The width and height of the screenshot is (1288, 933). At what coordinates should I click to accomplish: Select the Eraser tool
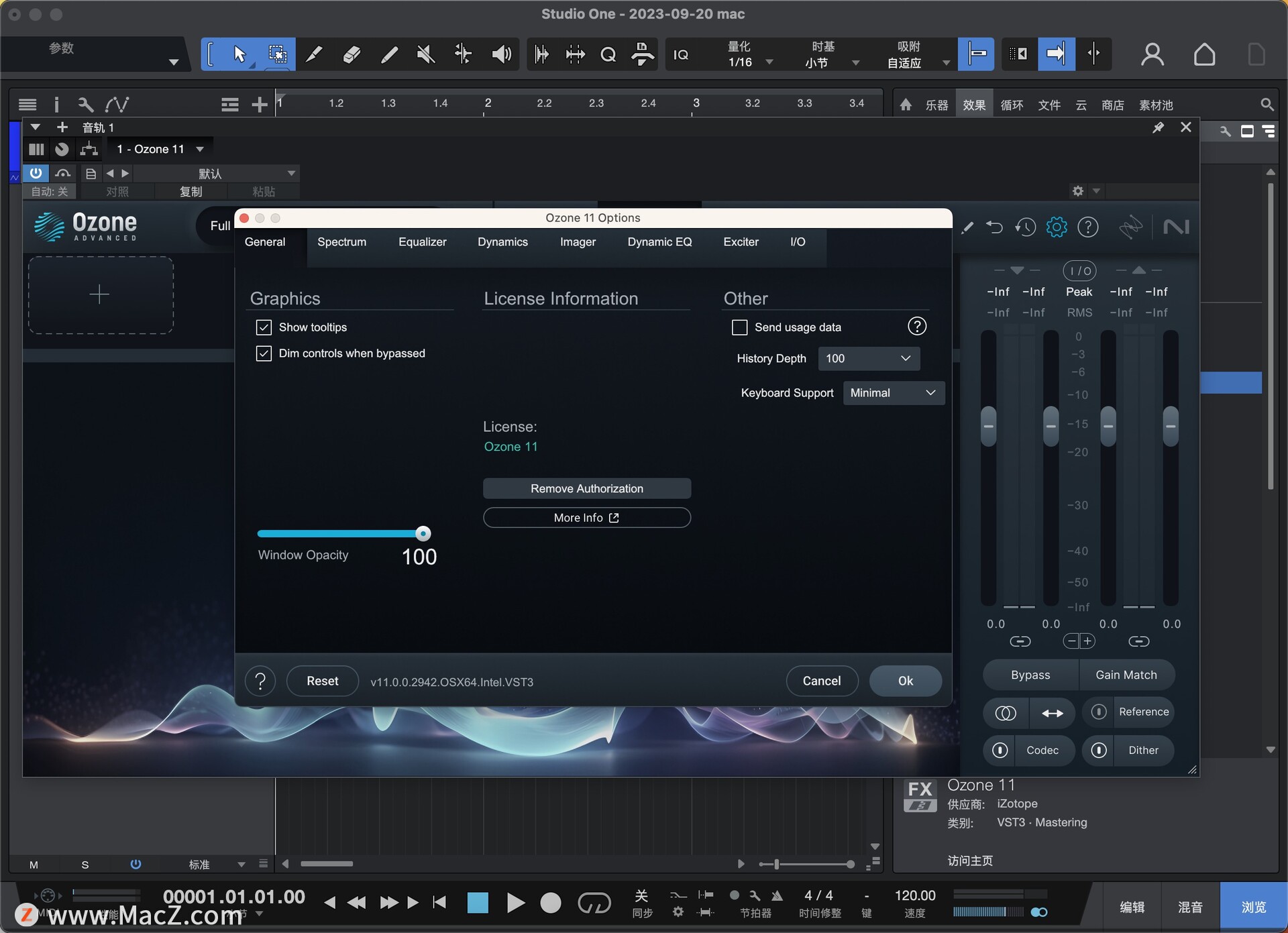352,54
